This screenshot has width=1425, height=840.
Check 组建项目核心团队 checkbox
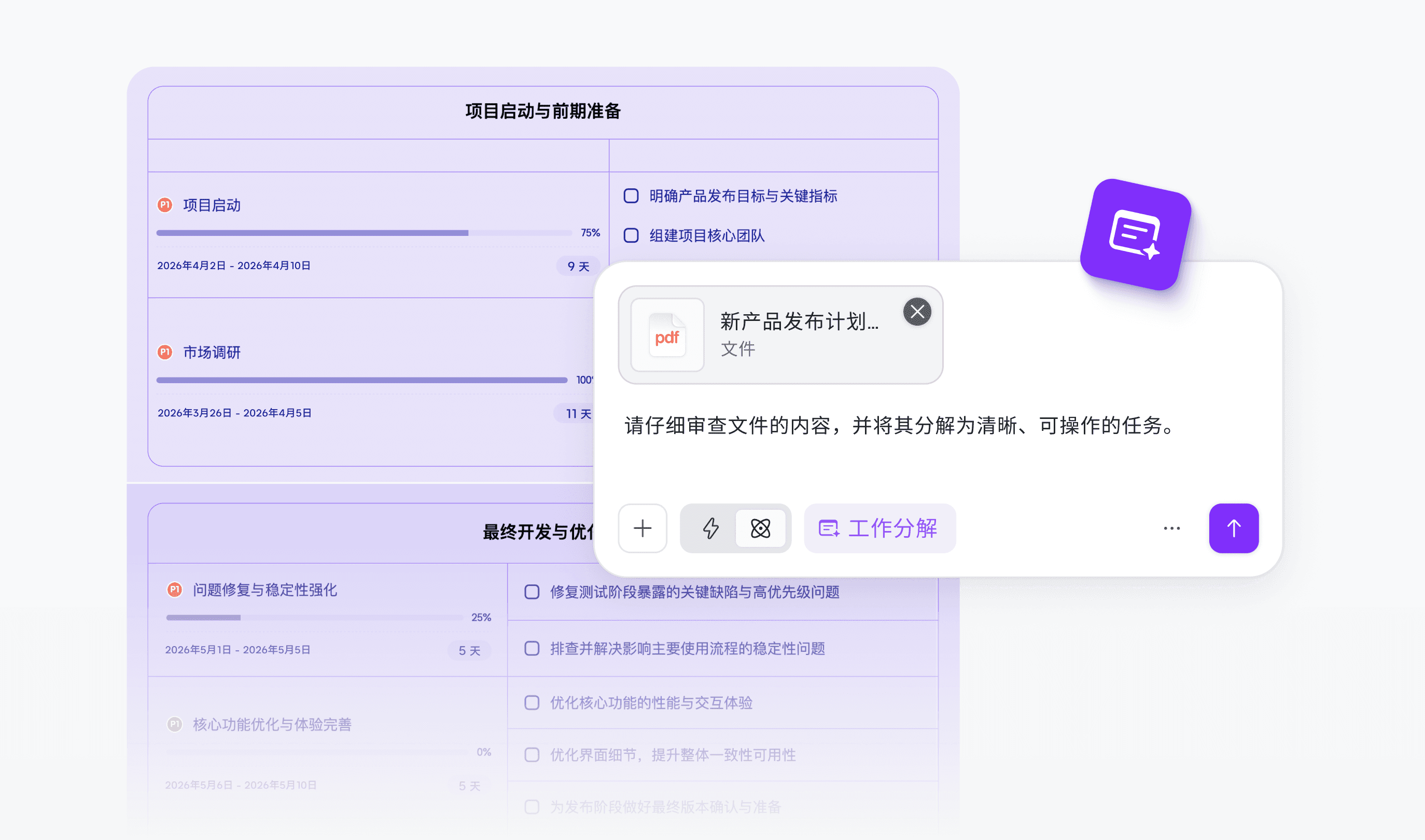click(x=631, y=235)
